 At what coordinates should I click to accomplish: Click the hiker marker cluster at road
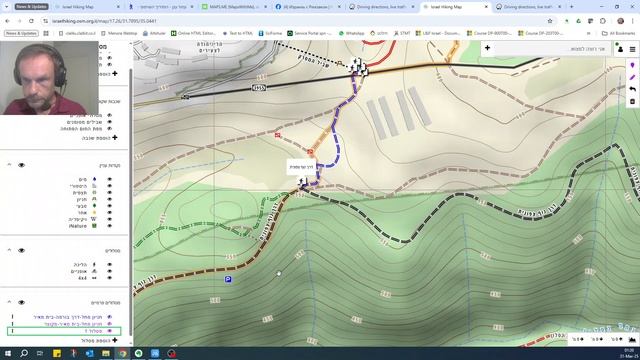(x=359, y=67)
